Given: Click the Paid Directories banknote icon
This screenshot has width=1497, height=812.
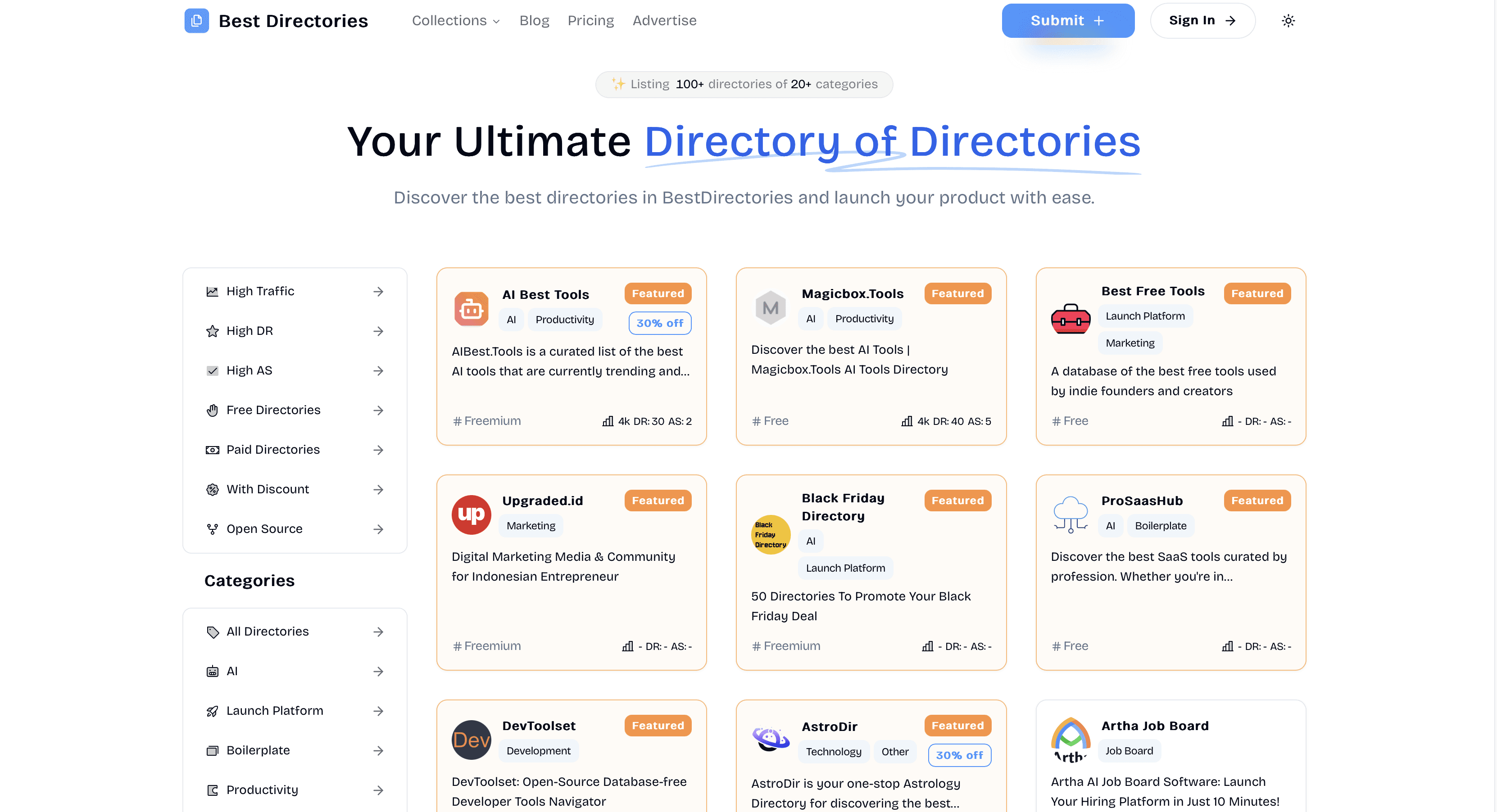Looking at the screenshot, I should point(212,450).
